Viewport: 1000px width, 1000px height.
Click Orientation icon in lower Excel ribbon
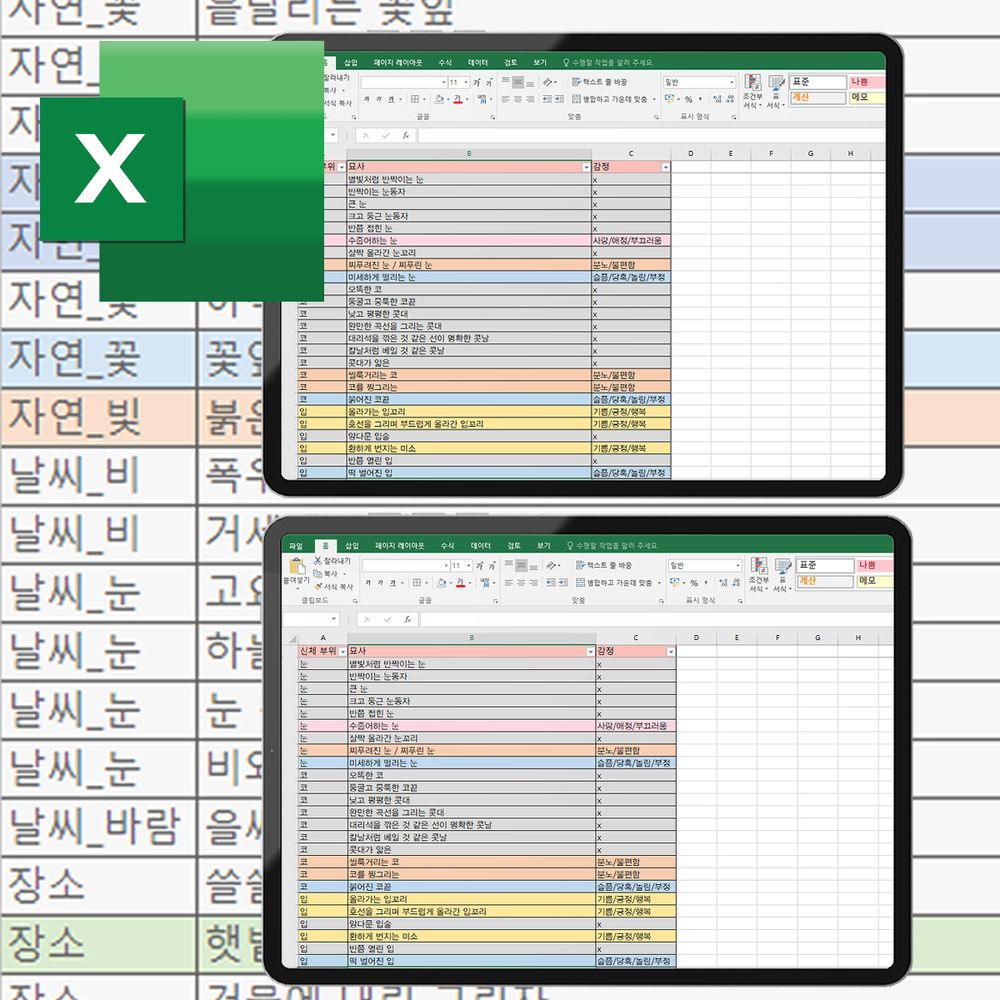pos(552,566)
